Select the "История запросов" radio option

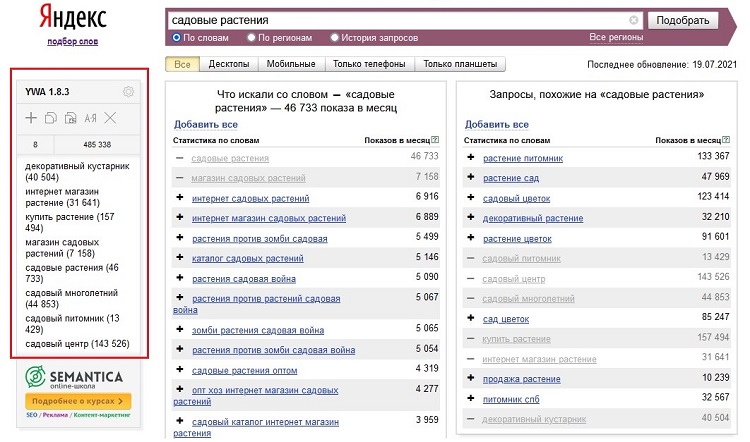tap(335, 38)
